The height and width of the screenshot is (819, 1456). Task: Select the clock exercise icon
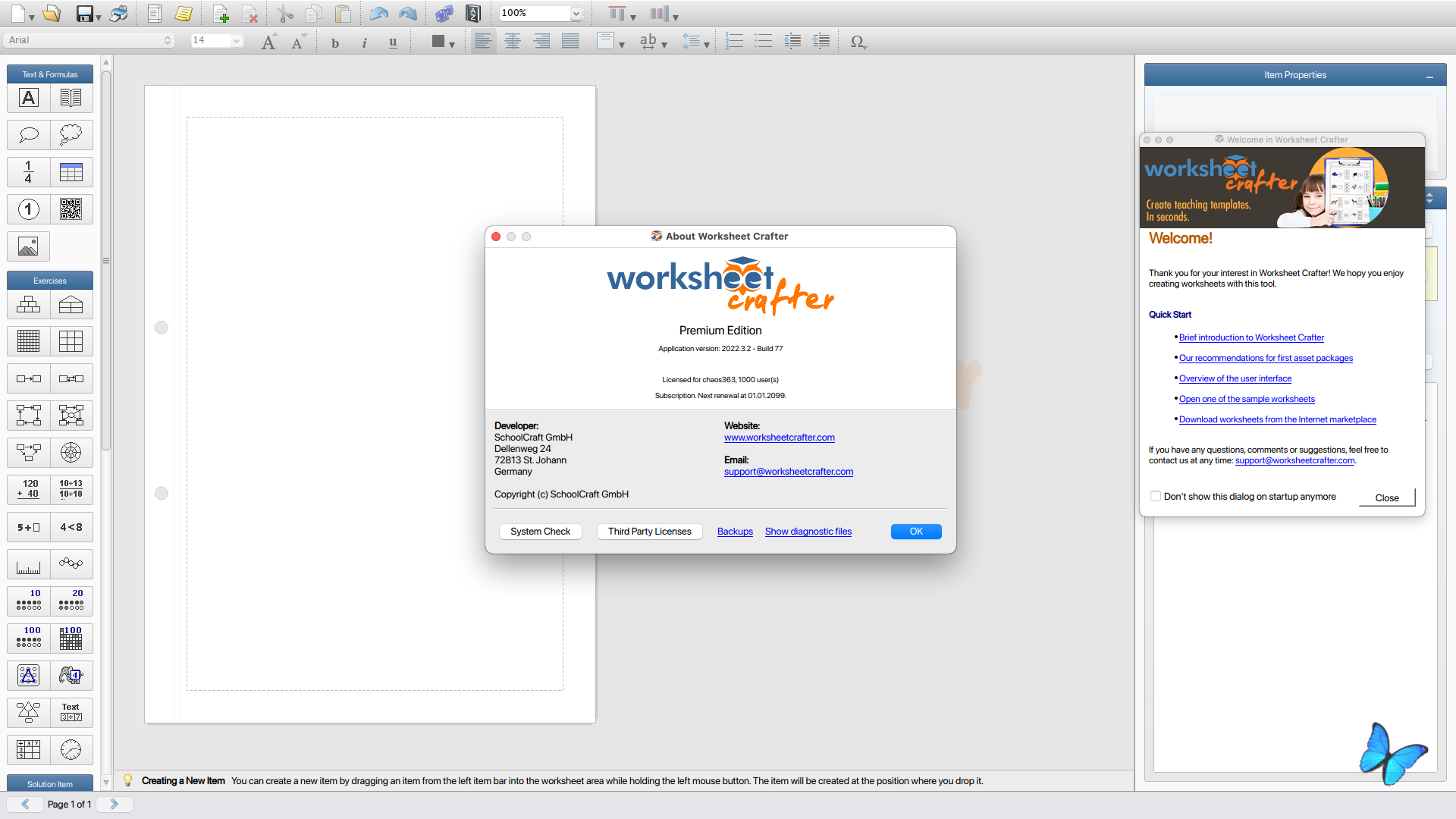71,749
